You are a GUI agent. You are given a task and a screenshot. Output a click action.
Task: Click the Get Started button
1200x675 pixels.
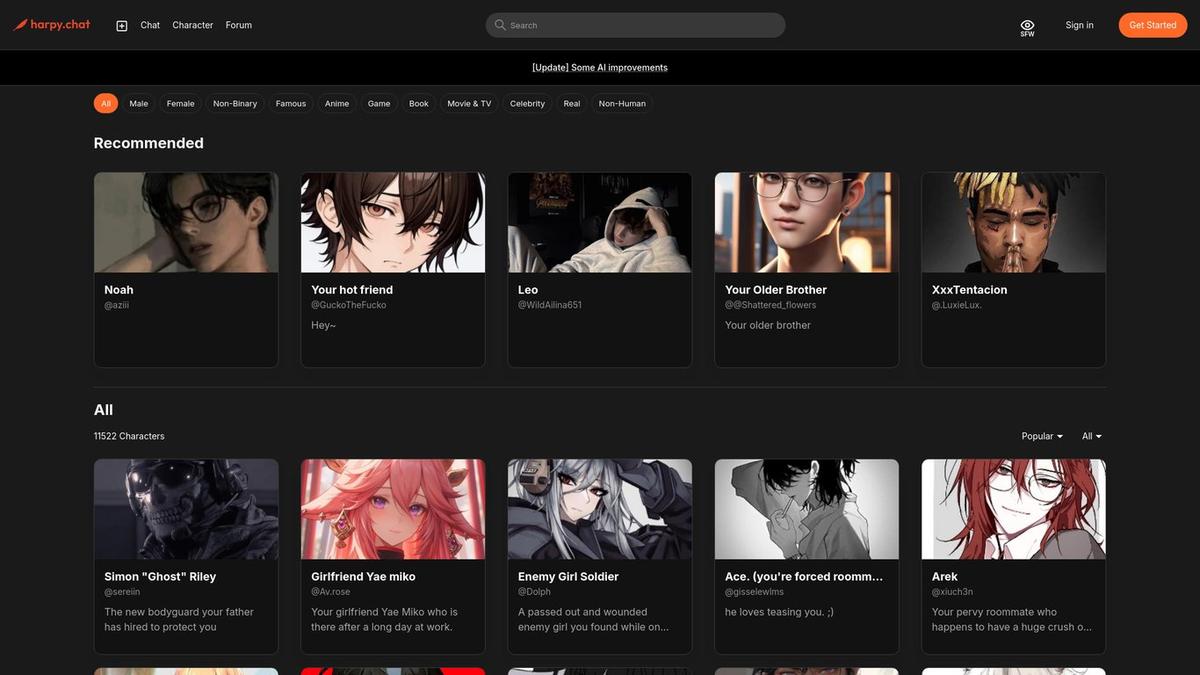point(1153,25)
